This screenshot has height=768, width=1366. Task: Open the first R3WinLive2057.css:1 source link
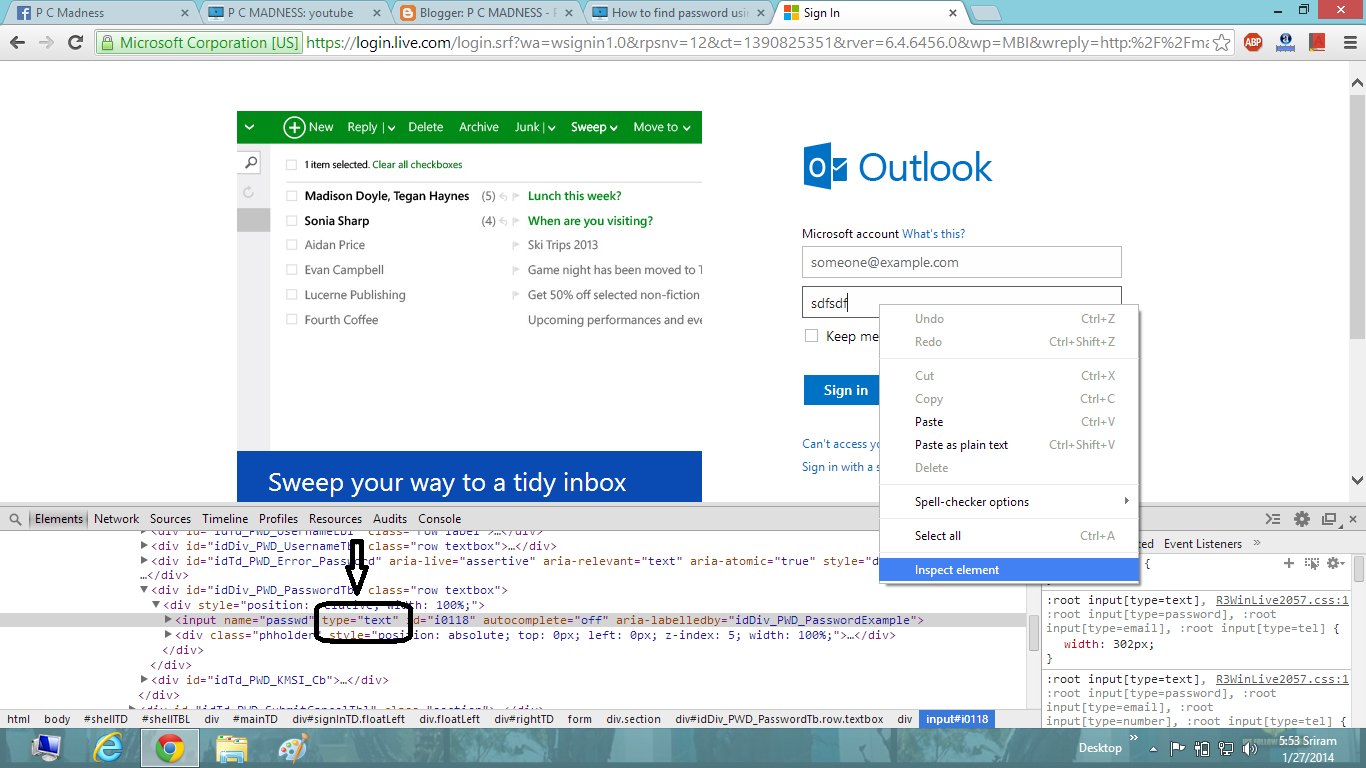(x=1282, y=601)
